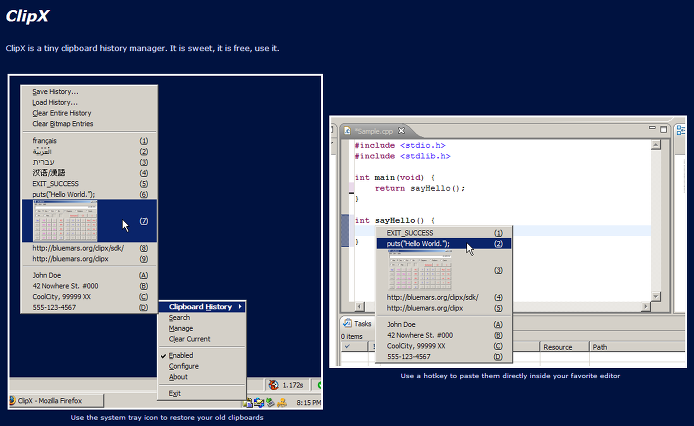Pick the Chinese text entry (4)
Screen dimensions: 694x426
(89, 173)
